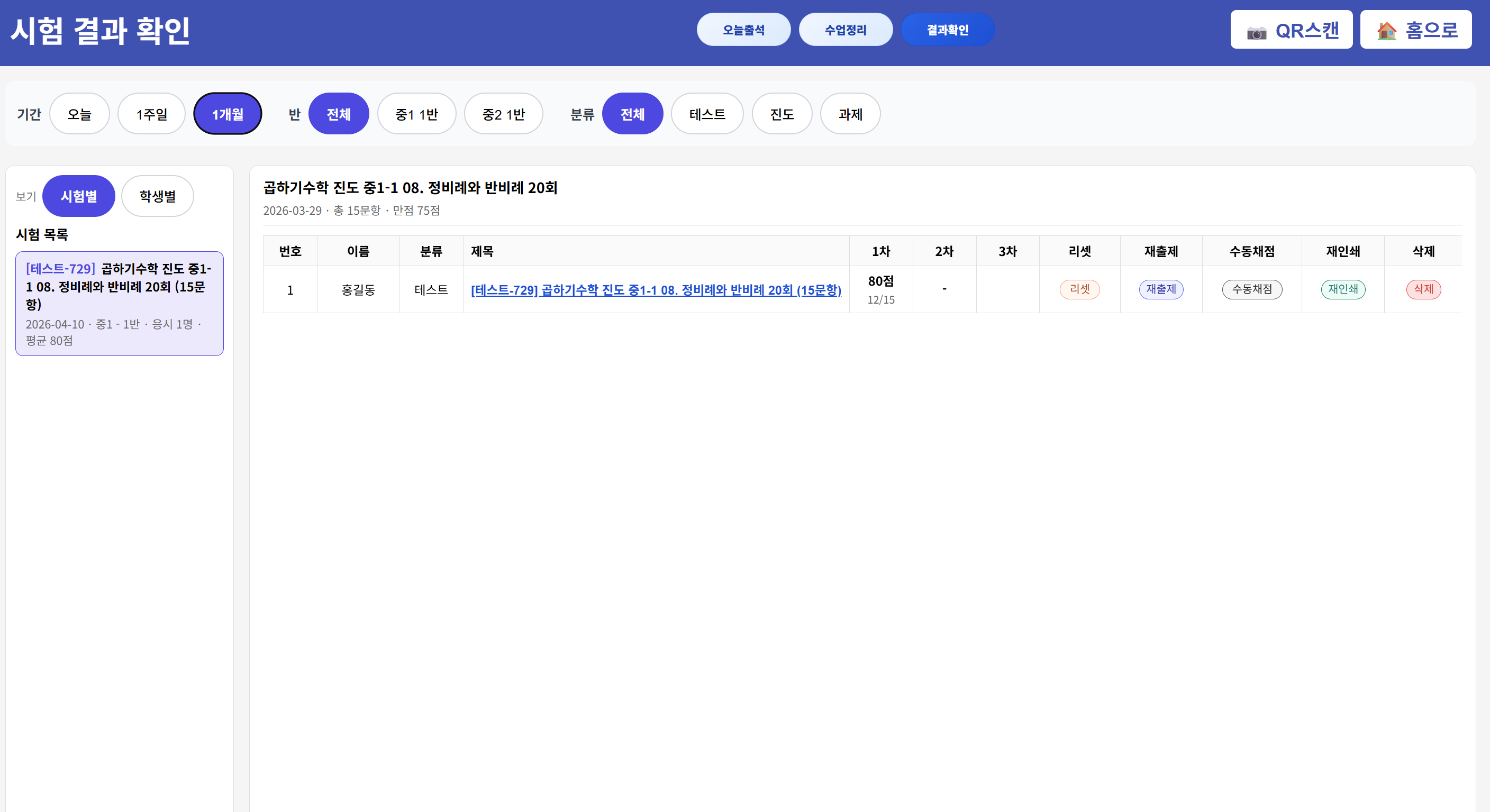1490x812 pixels.
Task: Click the 시험 목록 heading
Action: (x=42, y=234)
